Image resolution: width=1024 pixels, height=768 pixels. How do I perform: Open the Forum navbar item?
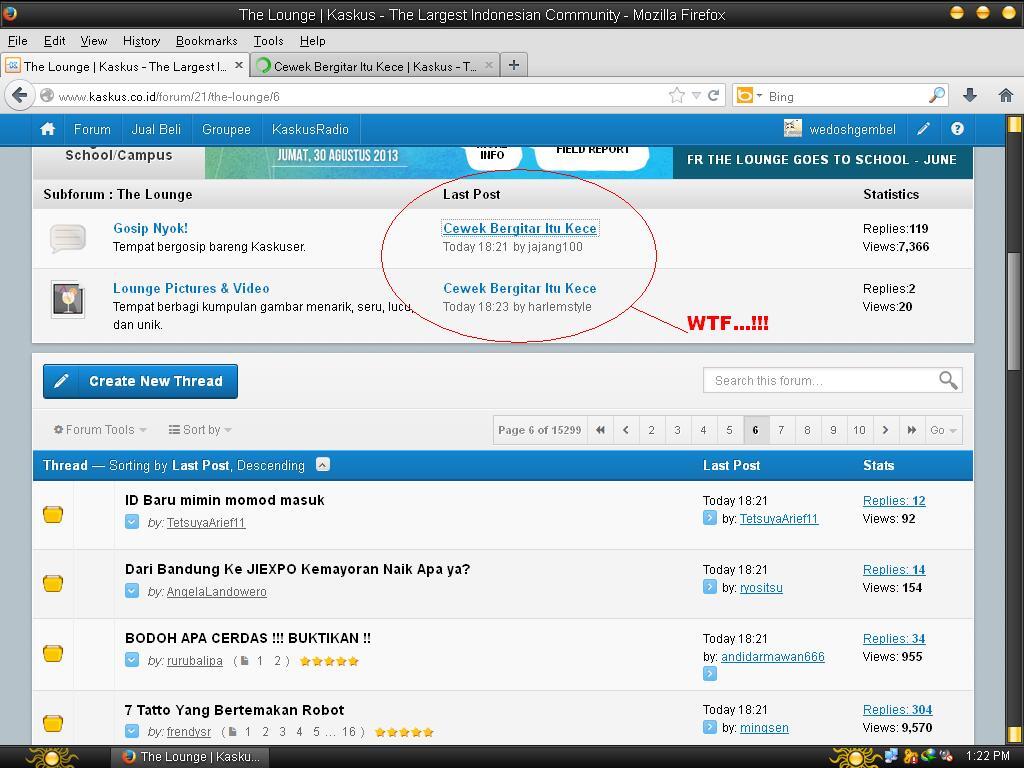92,129
